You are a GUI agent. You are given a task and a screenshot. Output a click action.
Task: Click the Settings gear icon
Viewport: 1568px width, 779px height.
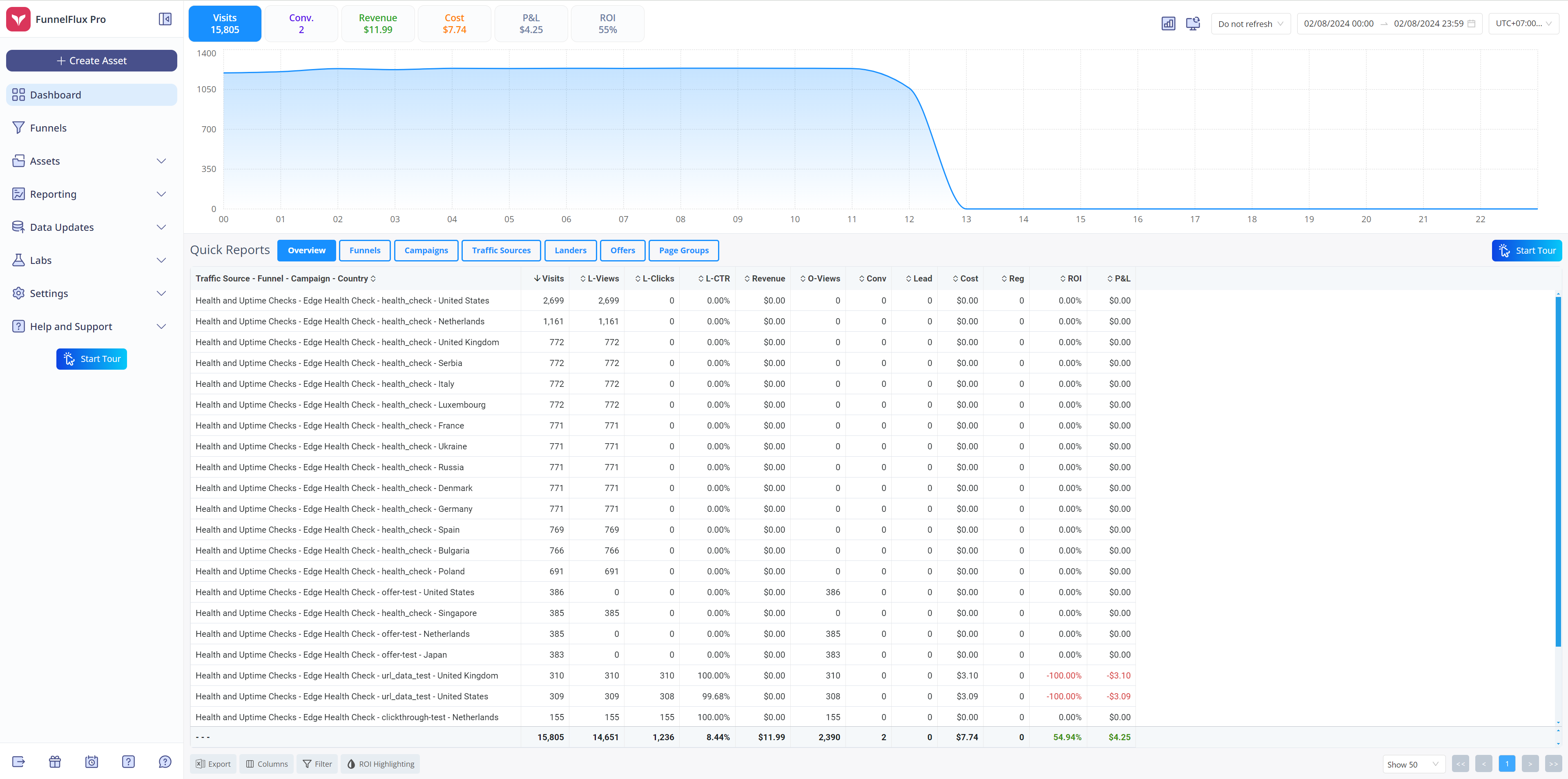[18, 293]
